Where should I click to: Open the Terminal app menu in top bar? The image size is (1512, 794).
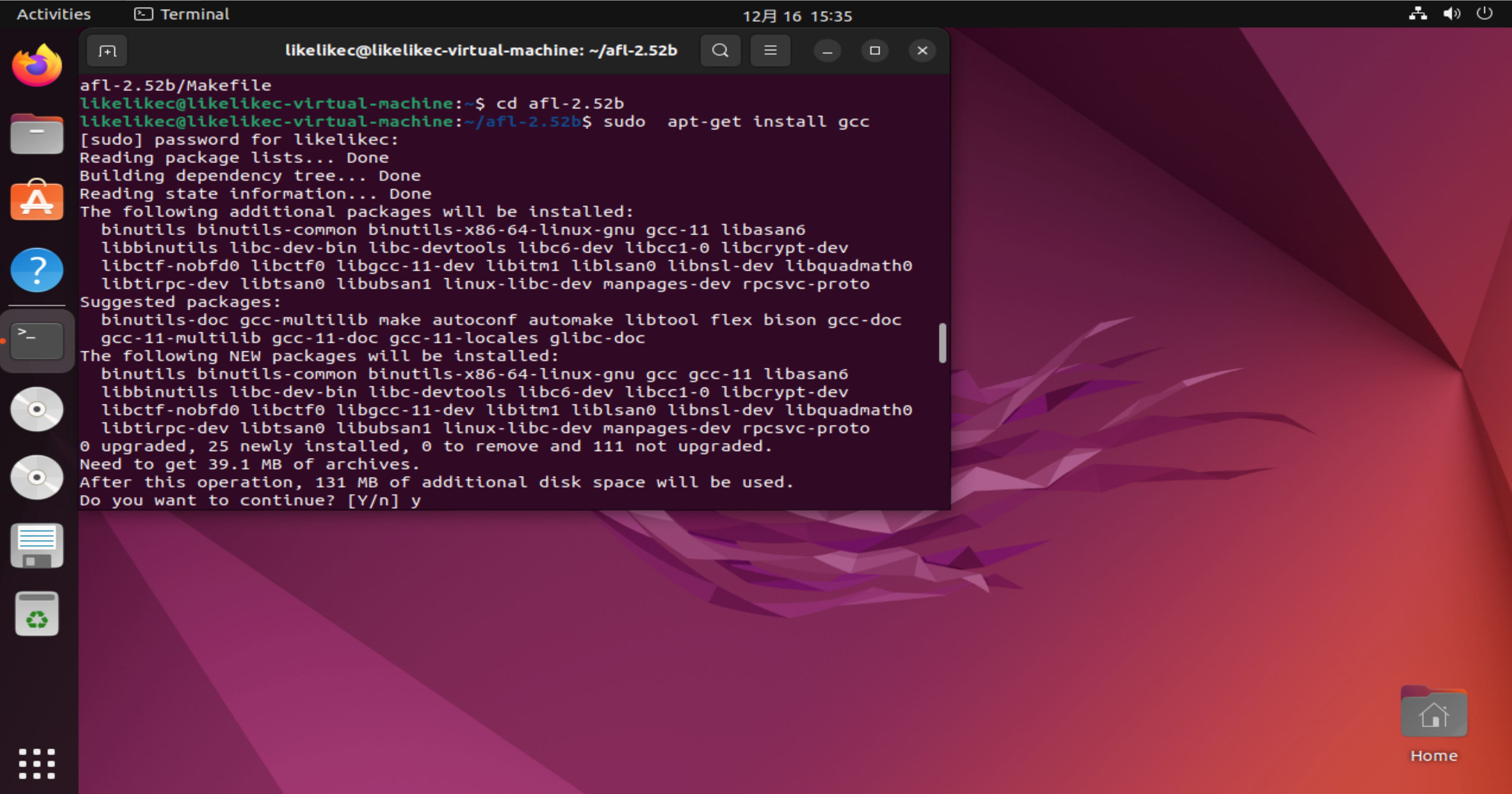point(182,14)
